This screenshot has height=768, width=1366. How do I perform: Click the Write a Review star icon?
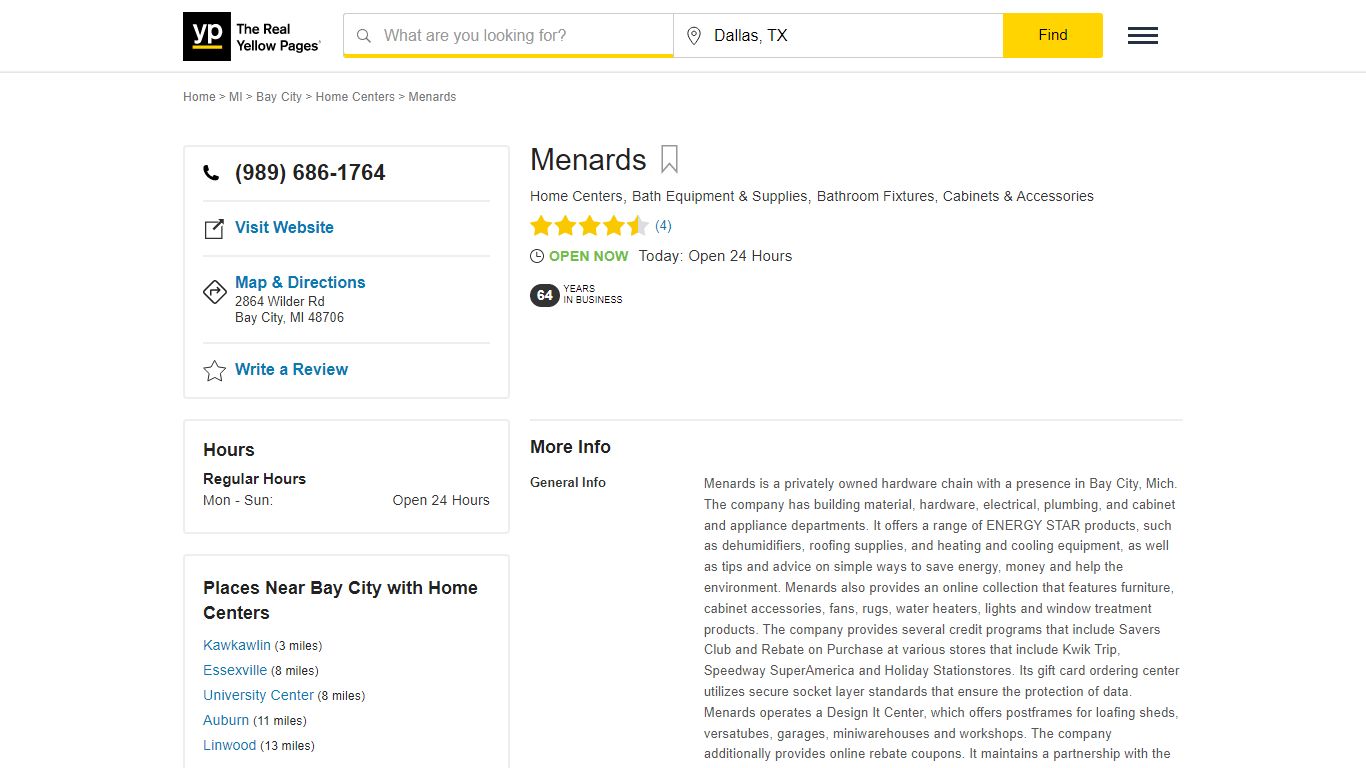tap(215, 371)
